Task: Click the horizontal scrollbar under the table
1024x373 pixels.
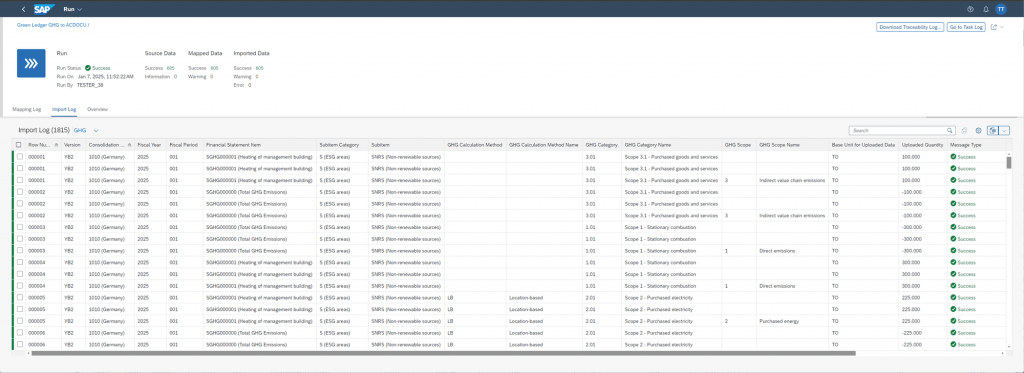Action: [x=443, y=353]
